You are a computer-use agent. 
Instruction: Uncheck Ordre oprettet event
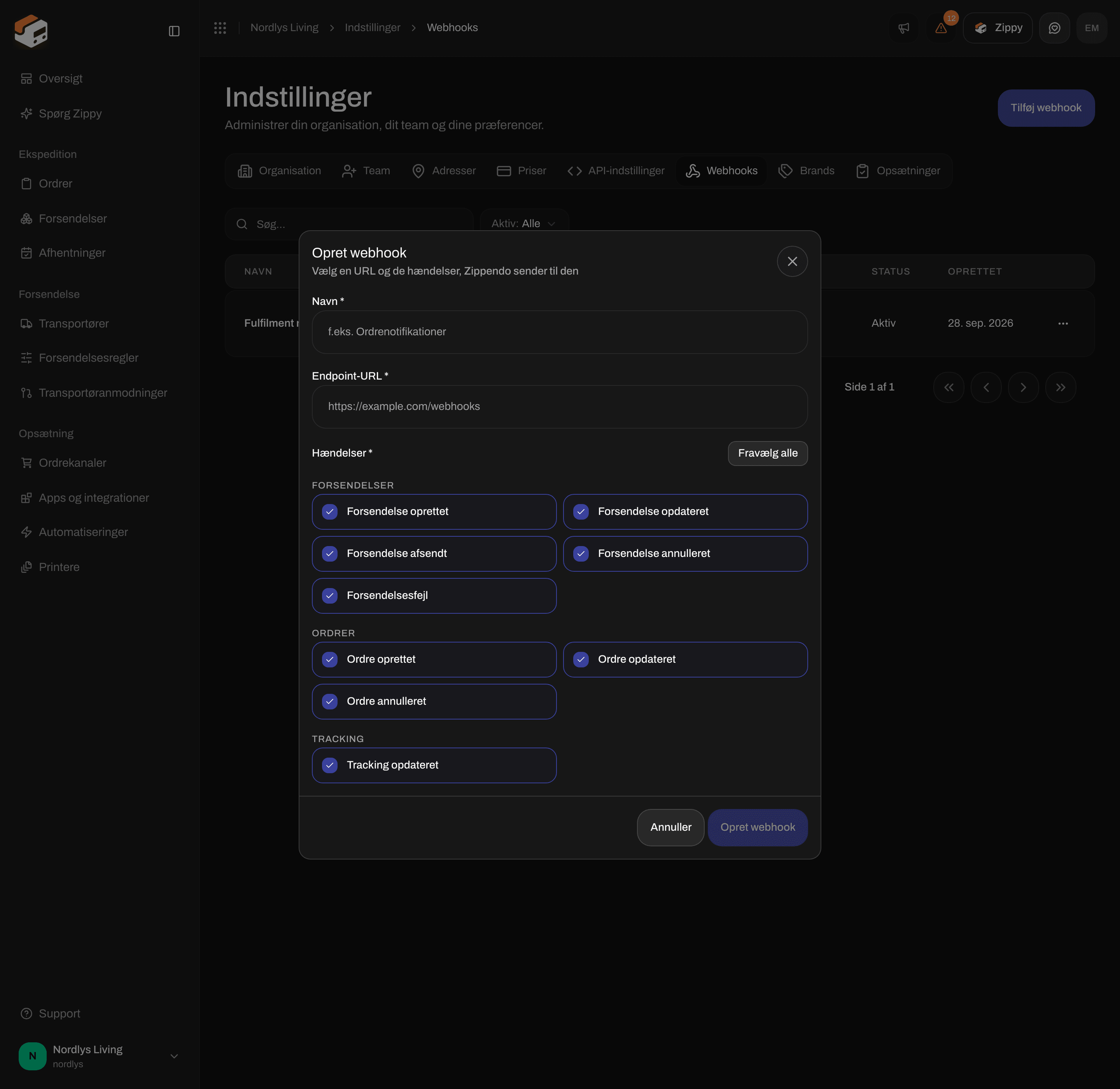(x=434, y=660)
